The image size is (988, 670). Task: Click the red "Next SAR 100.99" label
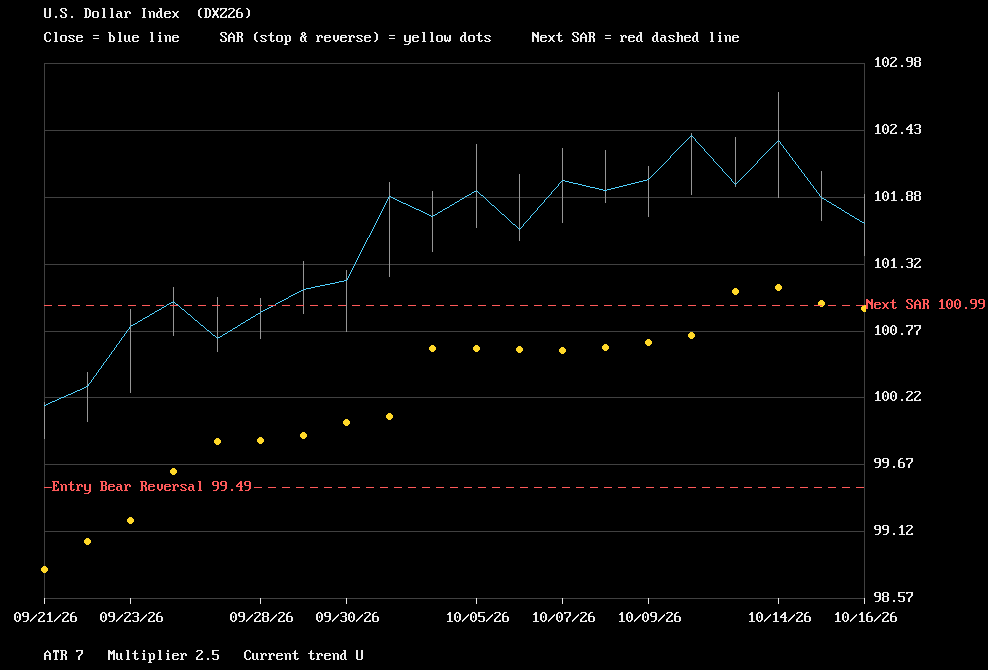point(926,304)
